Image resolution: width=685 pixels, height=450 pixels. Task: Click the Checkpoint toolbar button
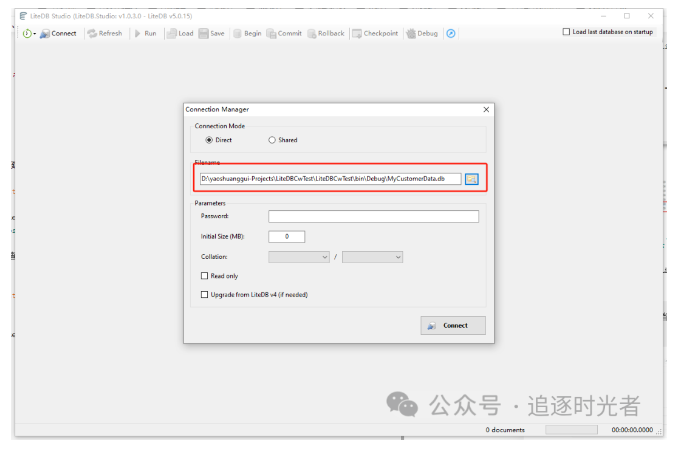point(375,33)
